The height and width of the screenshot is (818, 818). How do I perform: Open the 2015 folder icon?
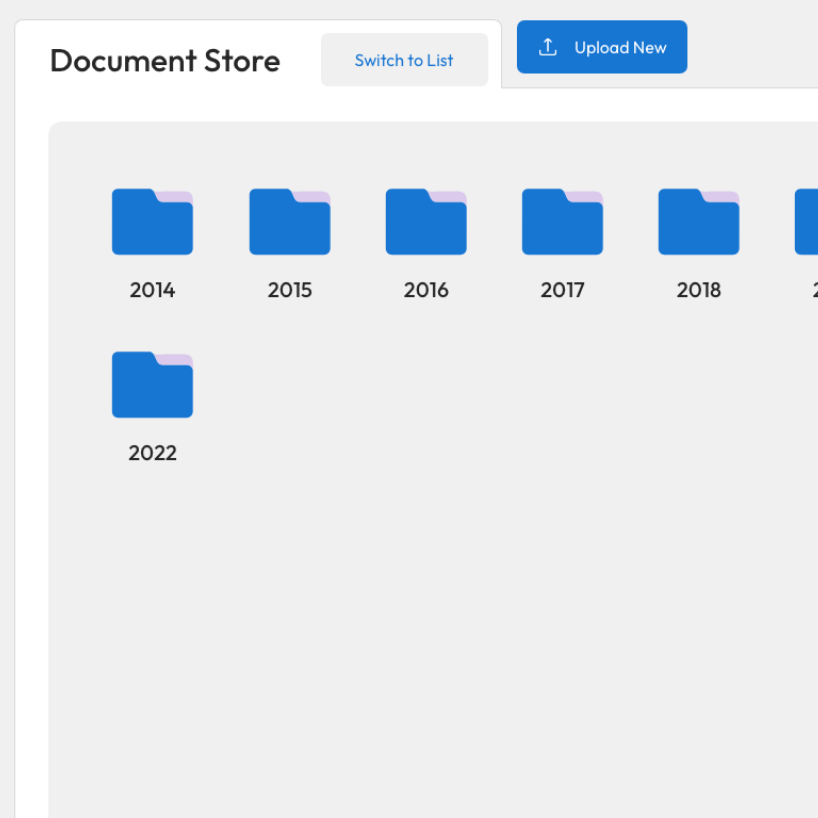(x=289, y=222)
